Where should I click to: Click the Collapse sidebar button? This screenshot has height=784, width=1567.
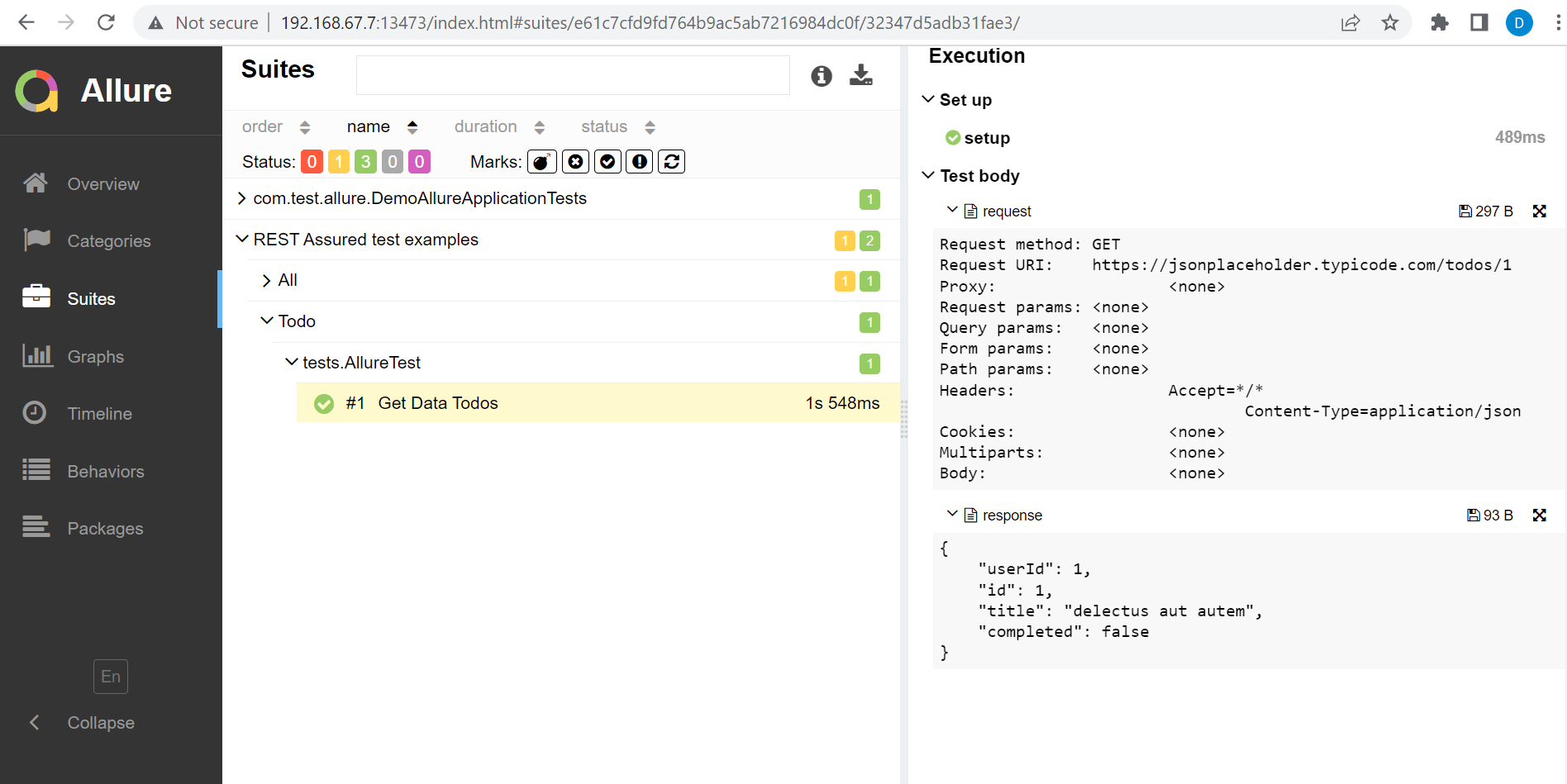tap(100, 722)
